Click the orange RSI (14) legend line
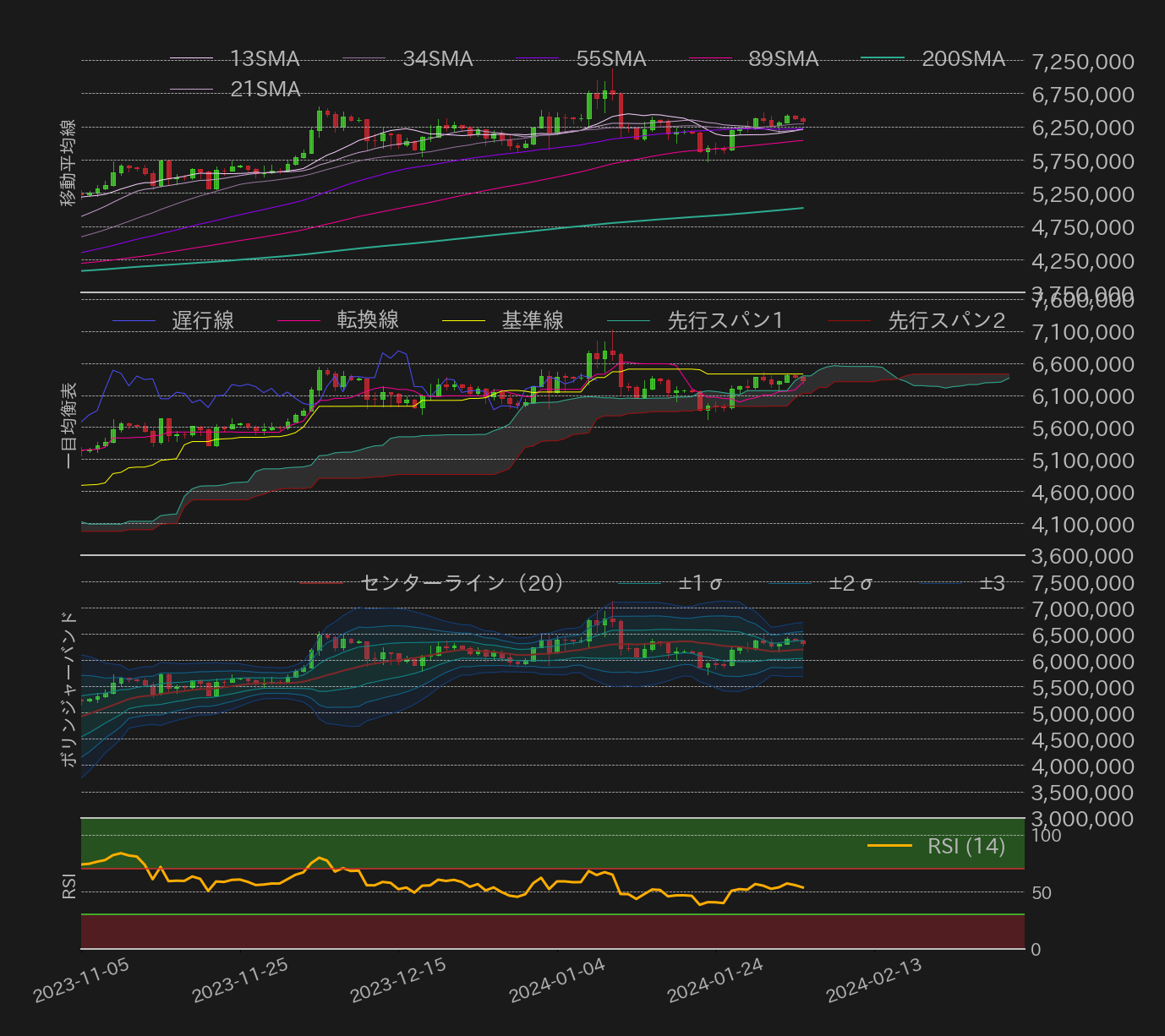 (x=889, y=846)
